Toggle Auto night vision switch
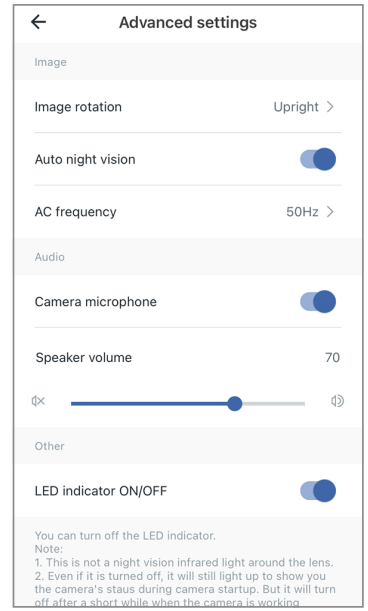This screenshot has width=368, height=611. click(x=318, y=159)
